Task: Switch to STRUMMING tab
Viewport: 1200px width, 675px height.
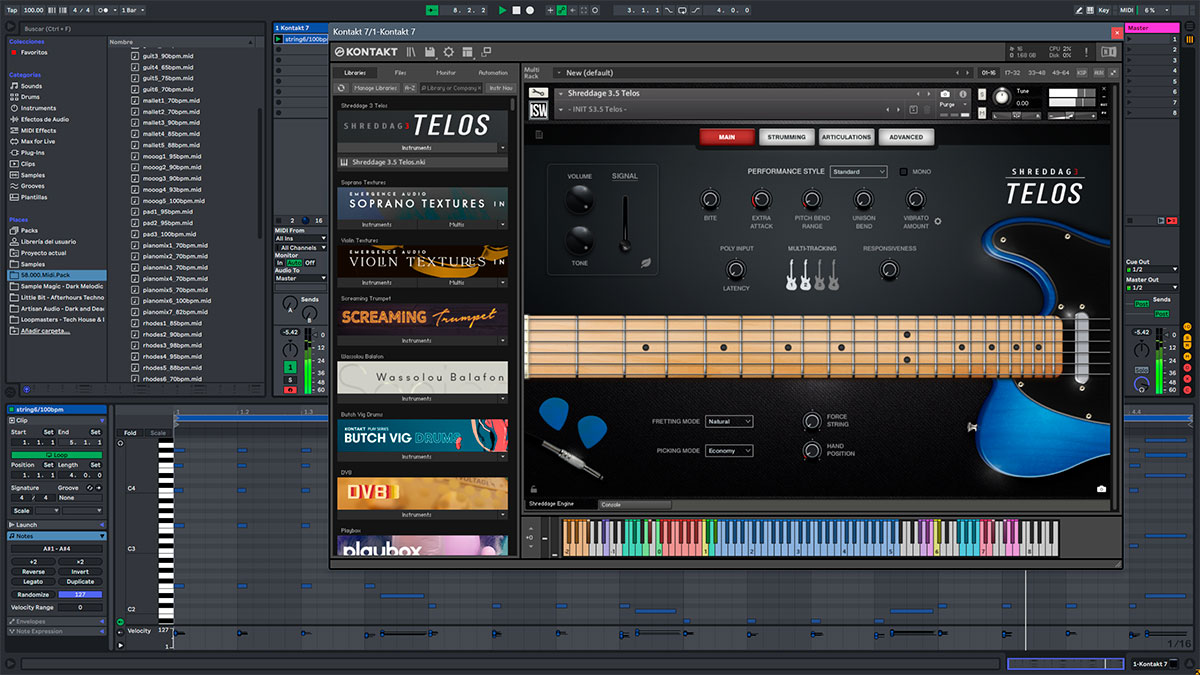Action: 786,137
